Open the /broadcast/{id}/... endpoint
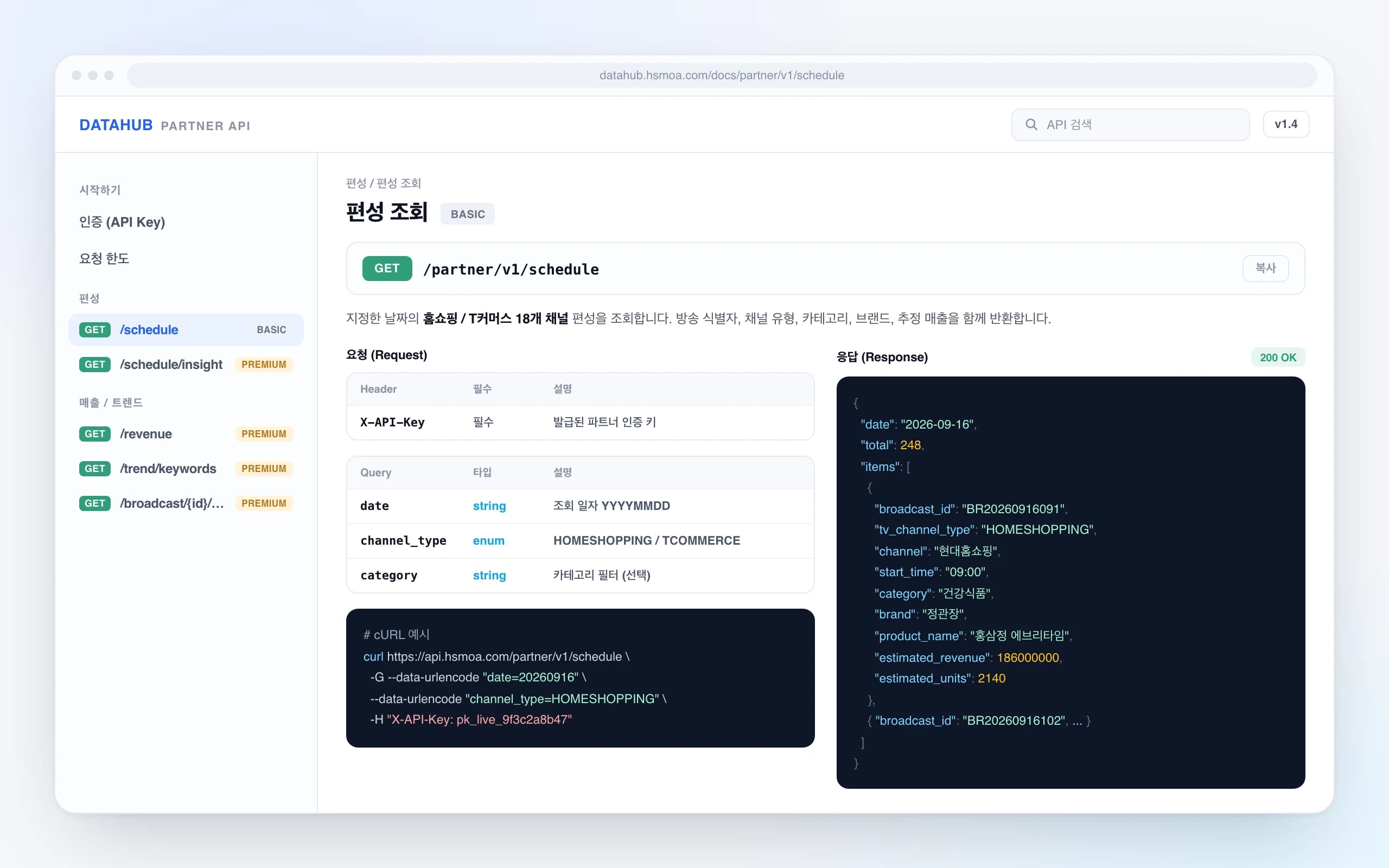1389x868 pixels. 186,503
